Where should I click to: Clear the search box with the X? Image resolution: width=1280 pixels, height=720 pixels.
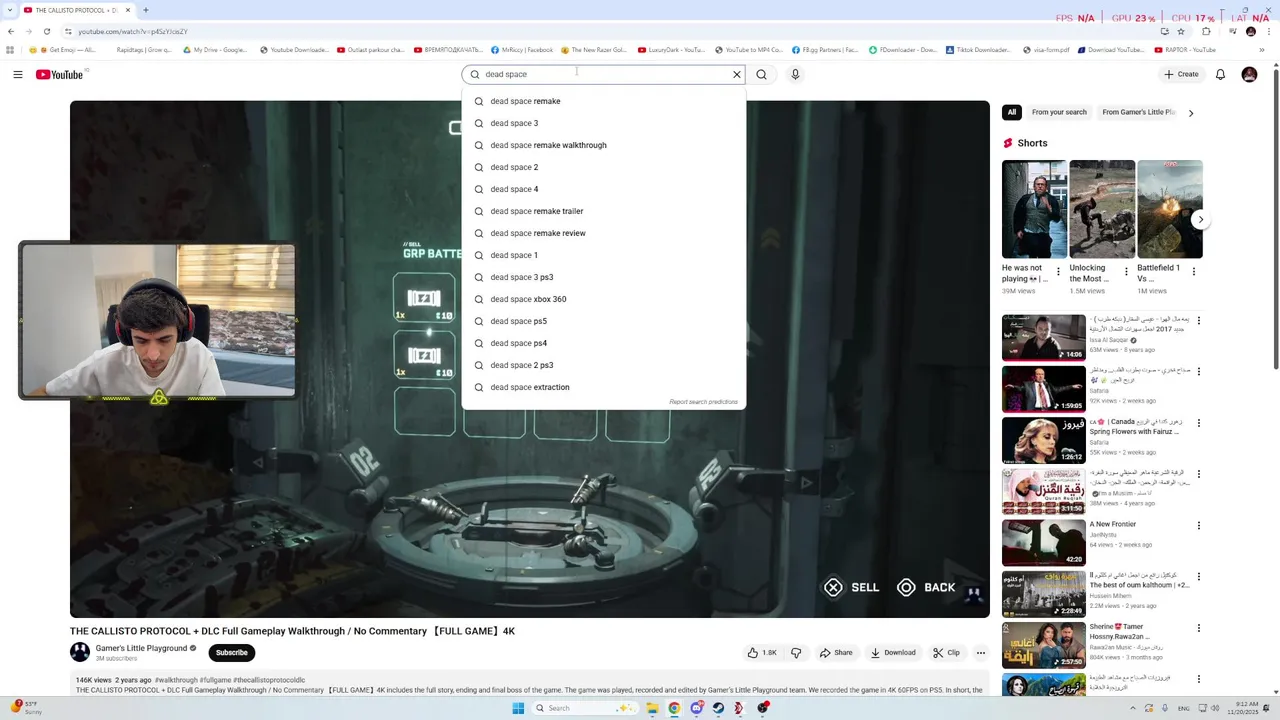737,74
